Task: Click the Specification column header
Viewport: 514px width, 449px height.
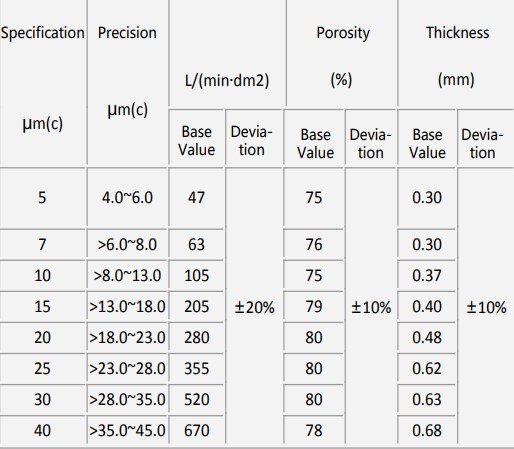Action: pyautogui.click(x=43, y=82)
